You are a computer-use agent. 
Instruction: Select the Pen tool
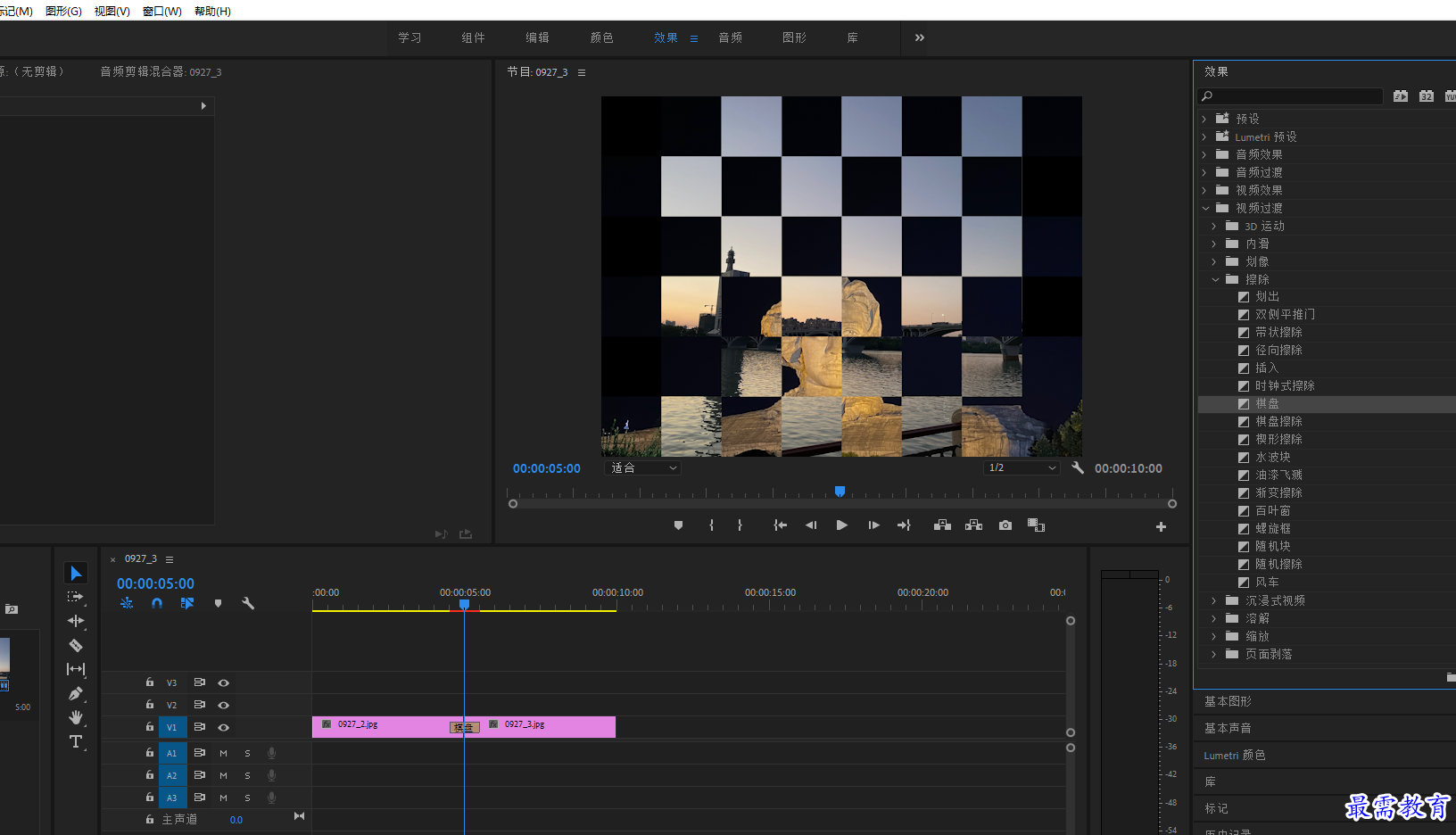coord(76,693)
